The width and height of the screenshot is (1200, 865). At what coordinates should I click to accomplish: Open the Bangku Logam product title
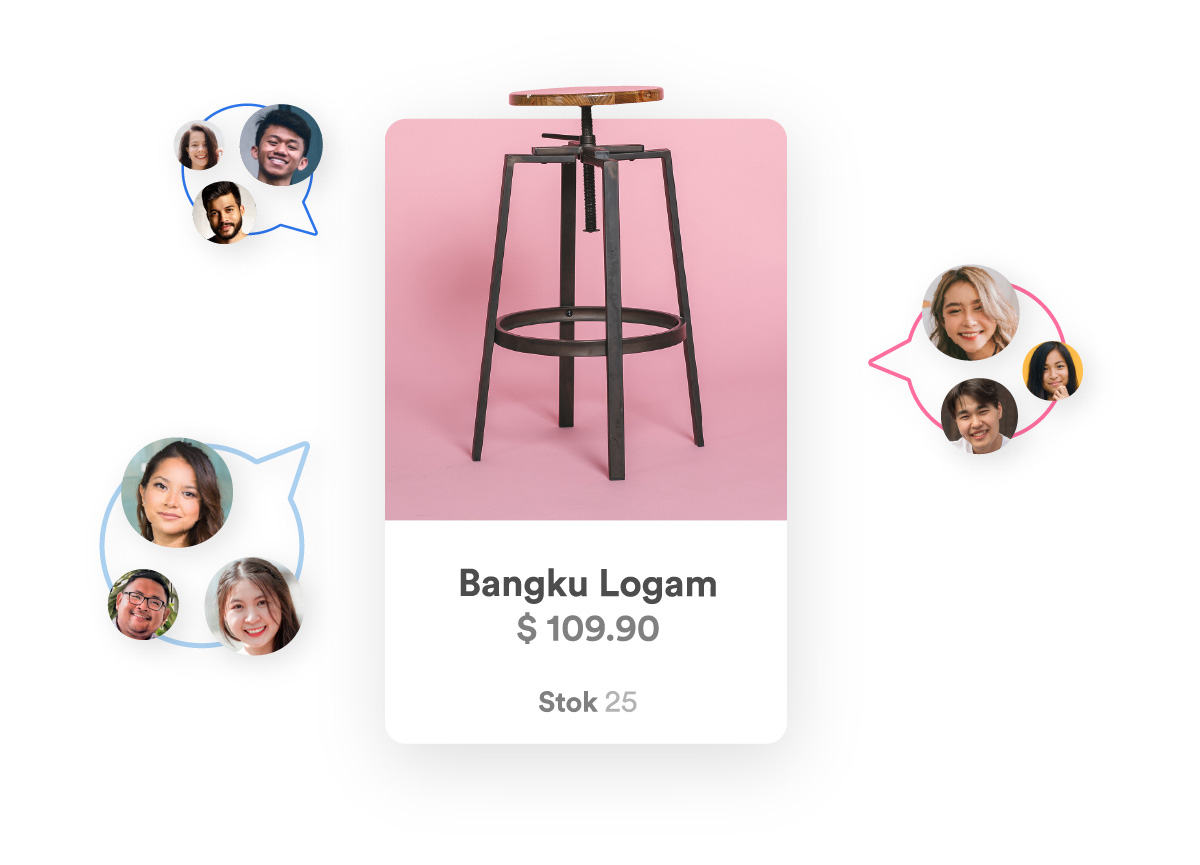pos(588,584)
